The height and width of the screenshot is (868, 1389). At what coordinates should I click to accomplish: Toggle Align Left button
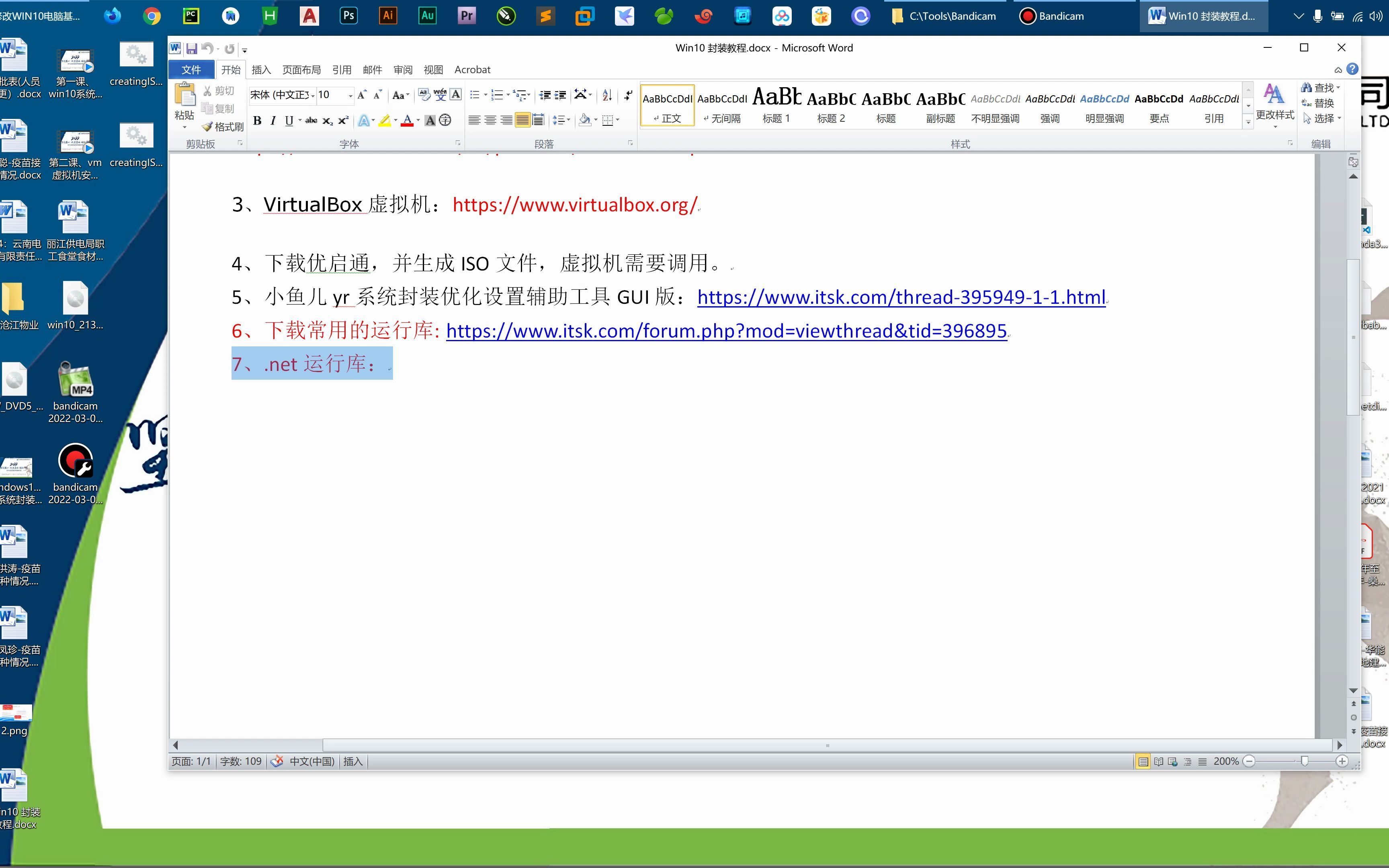(x=474, y=121)
